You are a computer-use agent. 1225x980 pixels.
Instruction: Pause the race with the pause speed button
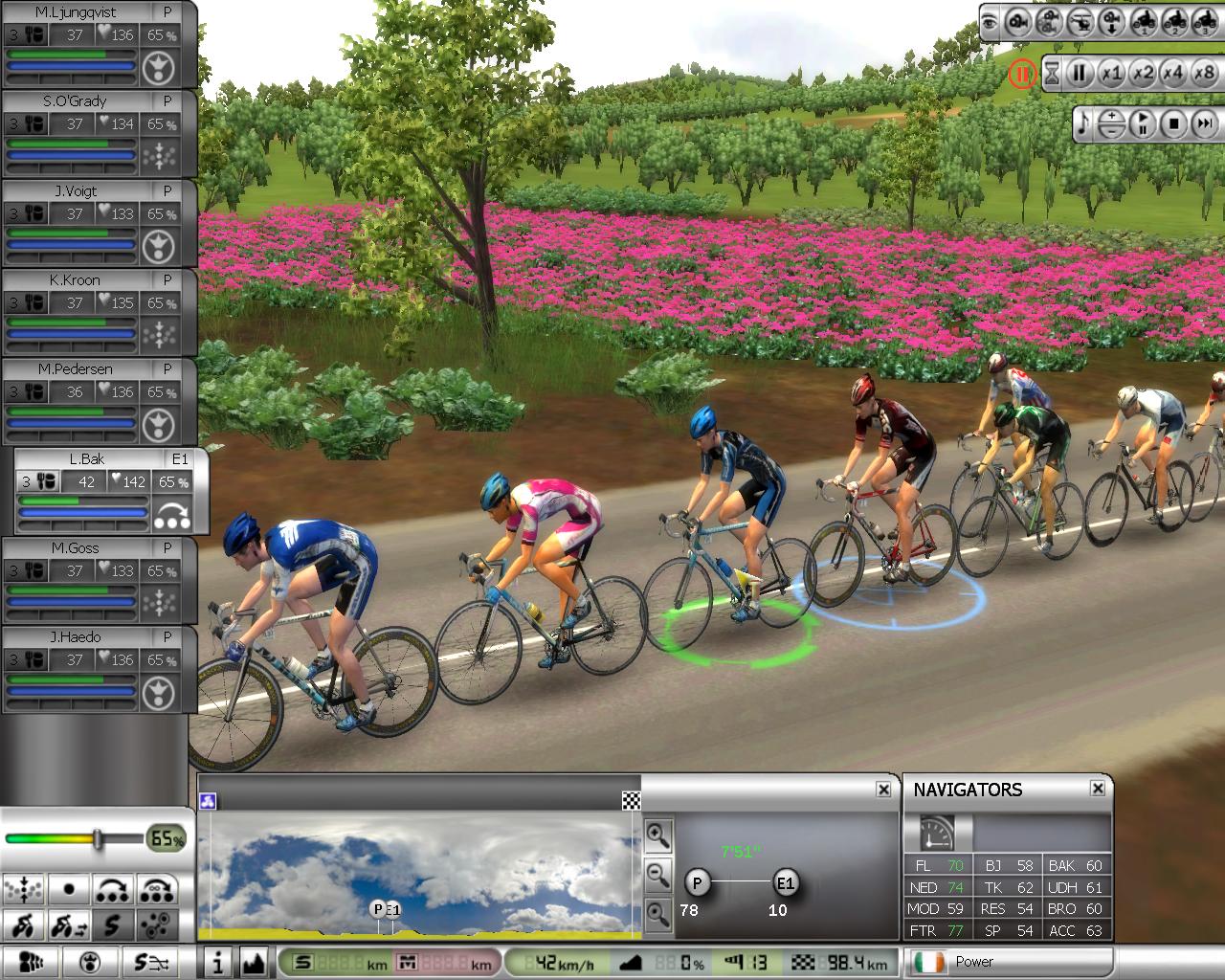1080,73
